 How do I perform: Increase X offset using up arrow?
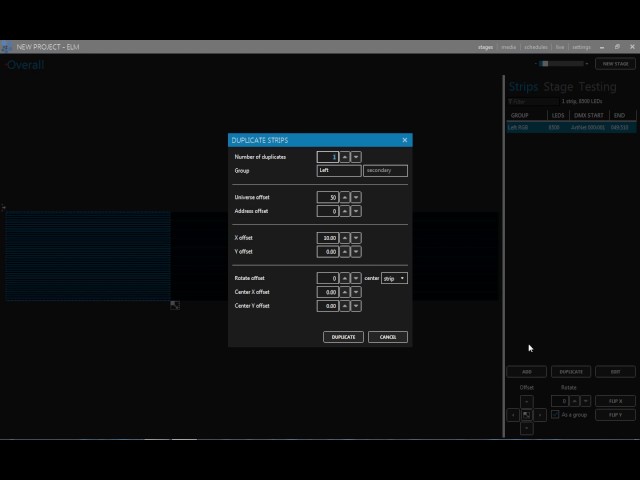[x=345, y=238]
